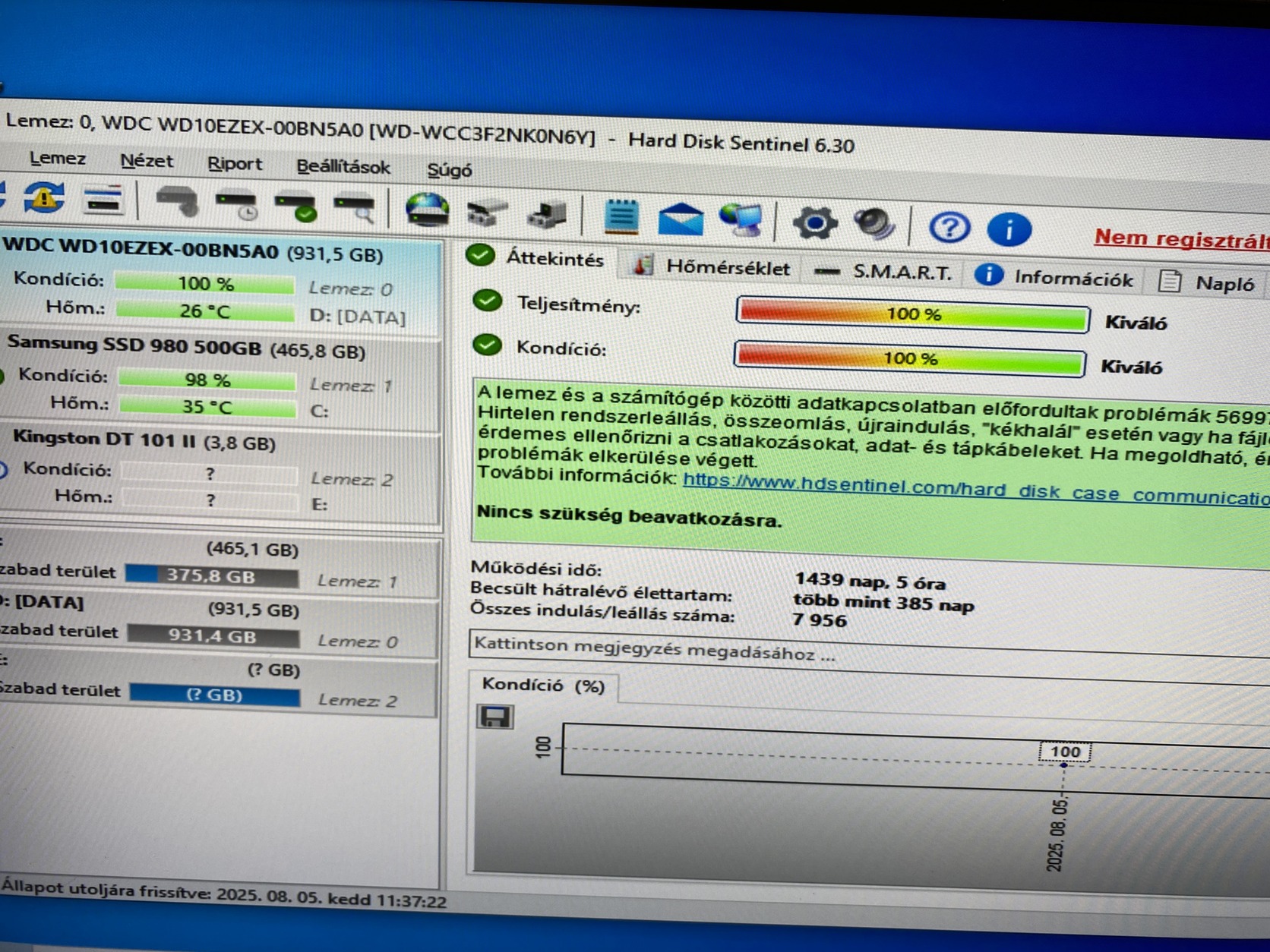Click the networked monitors toolbar icon
This screenshot has height=952, width=1270.
tap(741, 220)
